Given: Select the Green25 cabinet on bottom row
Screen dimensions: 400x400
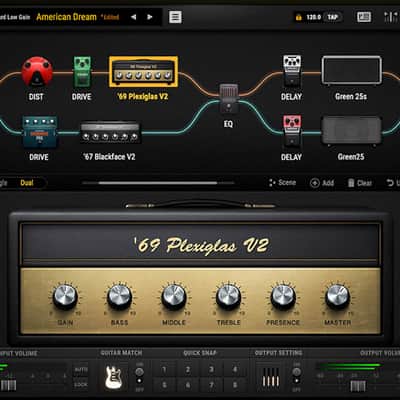Looking at the screenshot, I should click(x=351, y=131).
